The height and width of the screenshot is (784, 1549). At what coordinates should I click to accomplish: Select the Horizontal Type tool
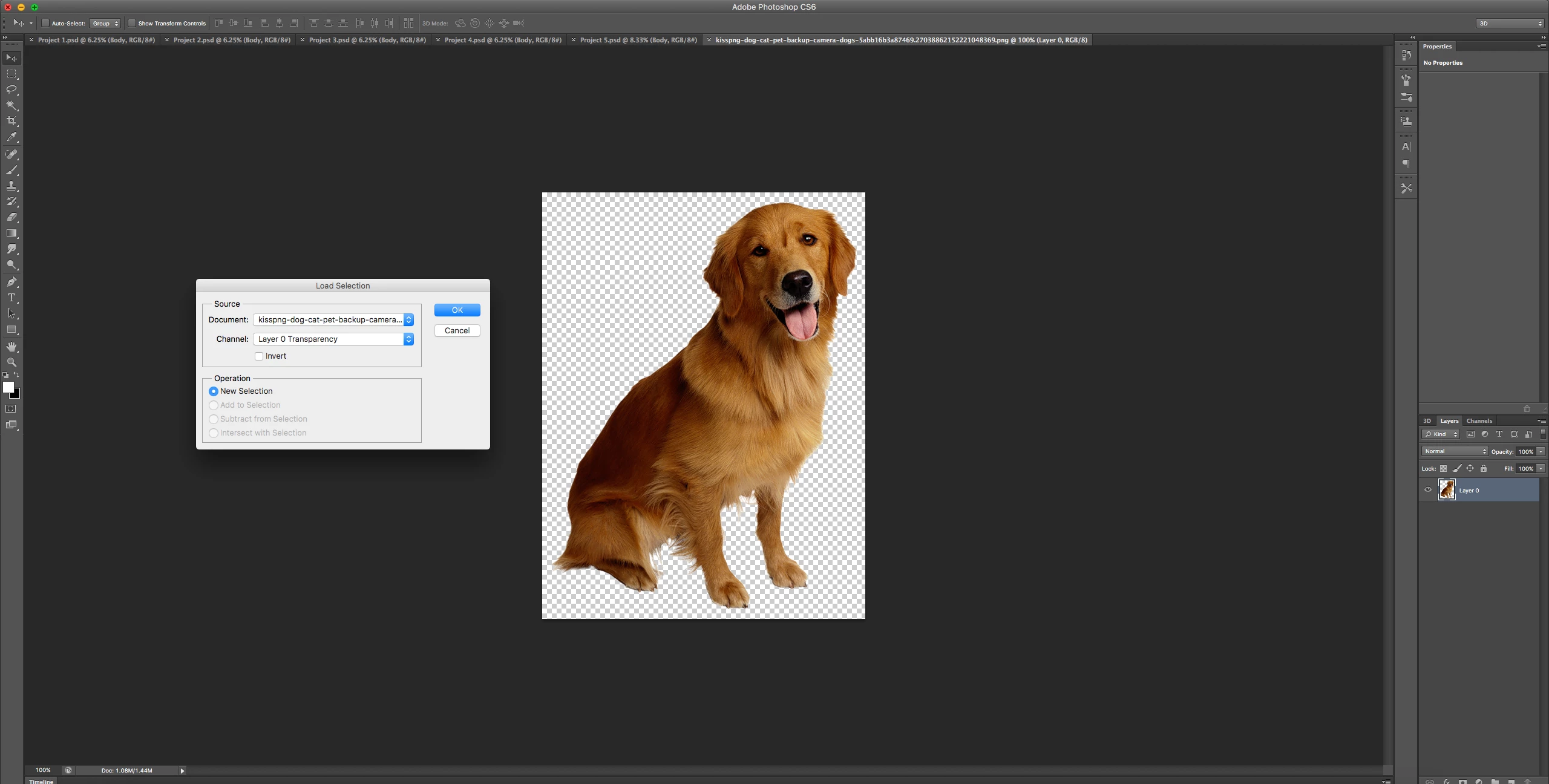11,298
